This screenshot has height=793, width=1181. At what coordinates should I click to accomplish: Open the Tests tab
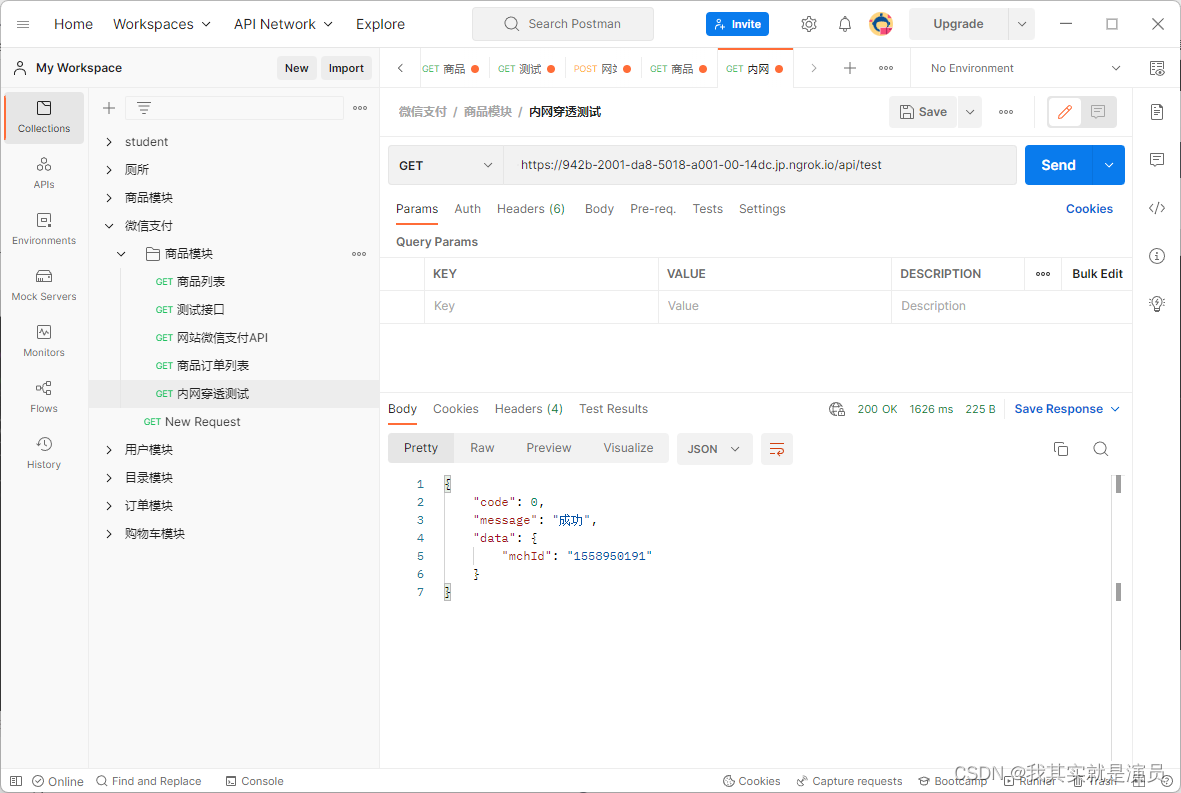click(707, 209)
